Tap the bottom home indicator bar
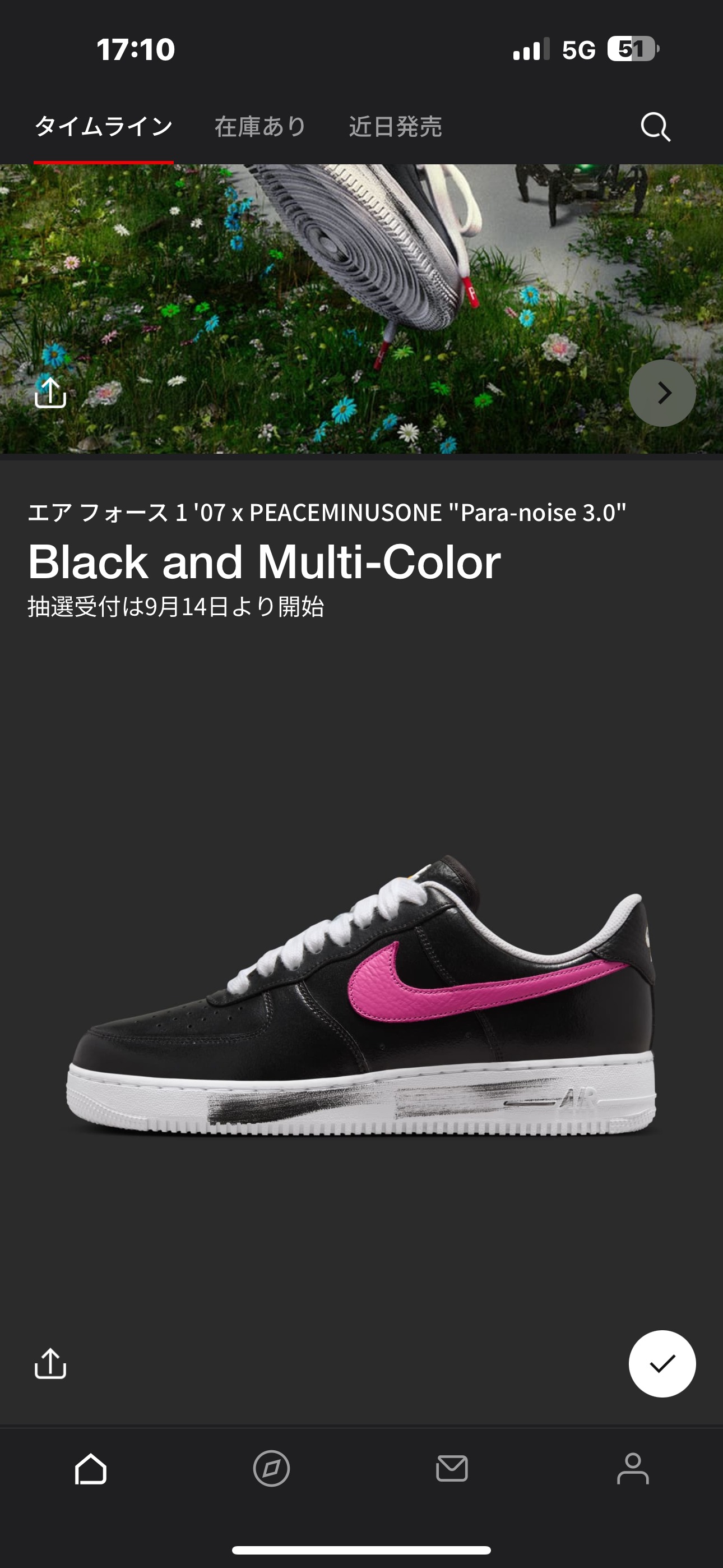This screenshot has width=723, height=1568. (x=361, y=1551)
